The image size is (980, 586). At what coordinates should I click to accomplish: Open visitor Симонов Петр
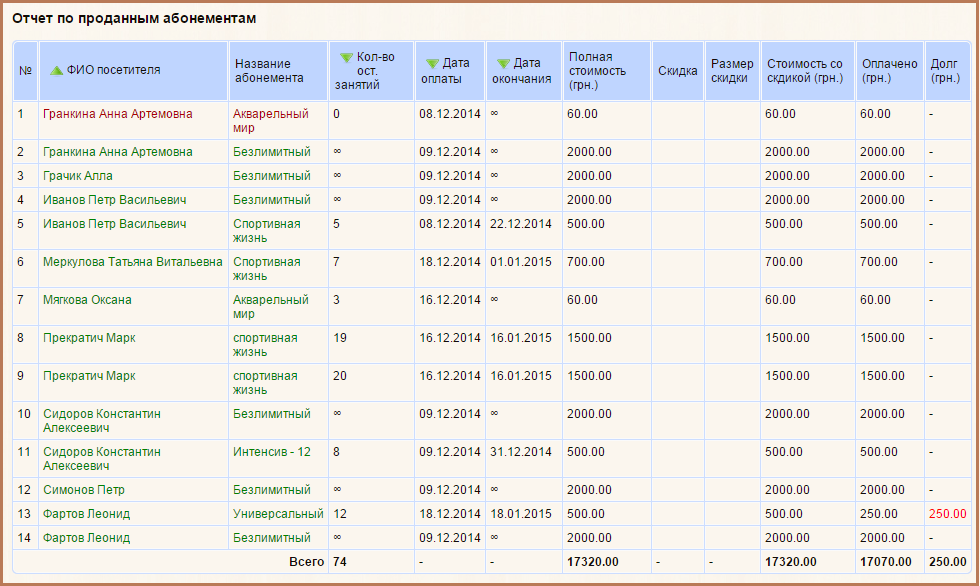[84, 490]
